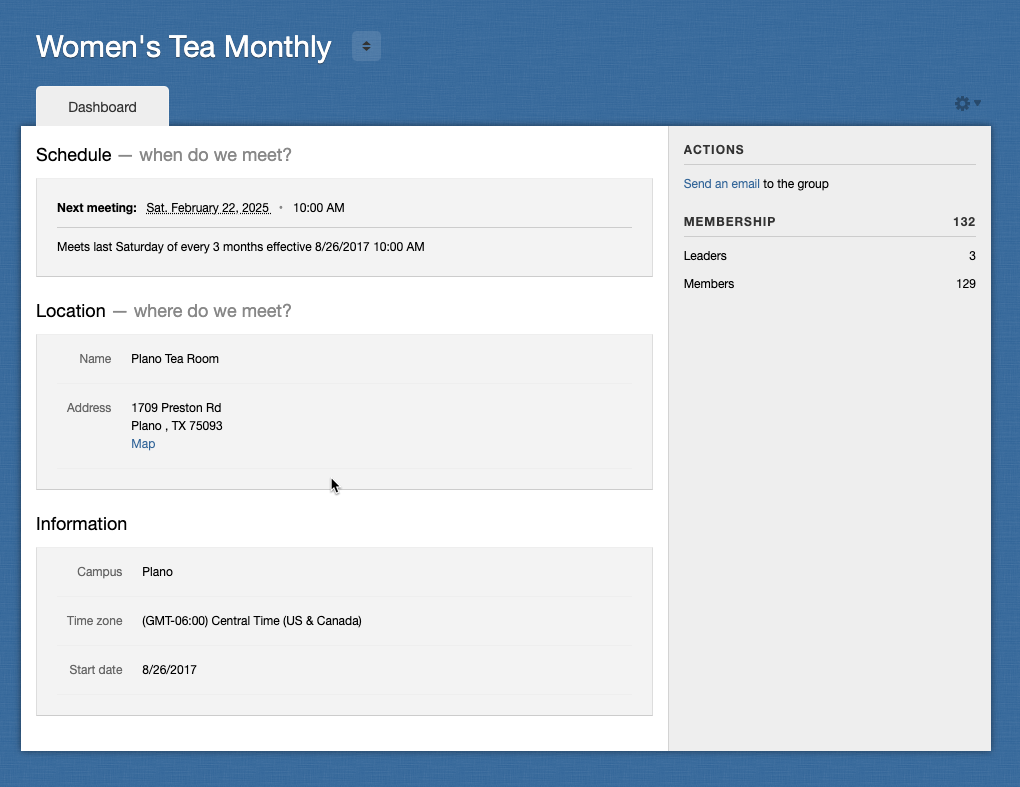Click the Campus value Plano
Image resolution: width=1020 pixels, height=787 pixels.
(x=157, y=572)
